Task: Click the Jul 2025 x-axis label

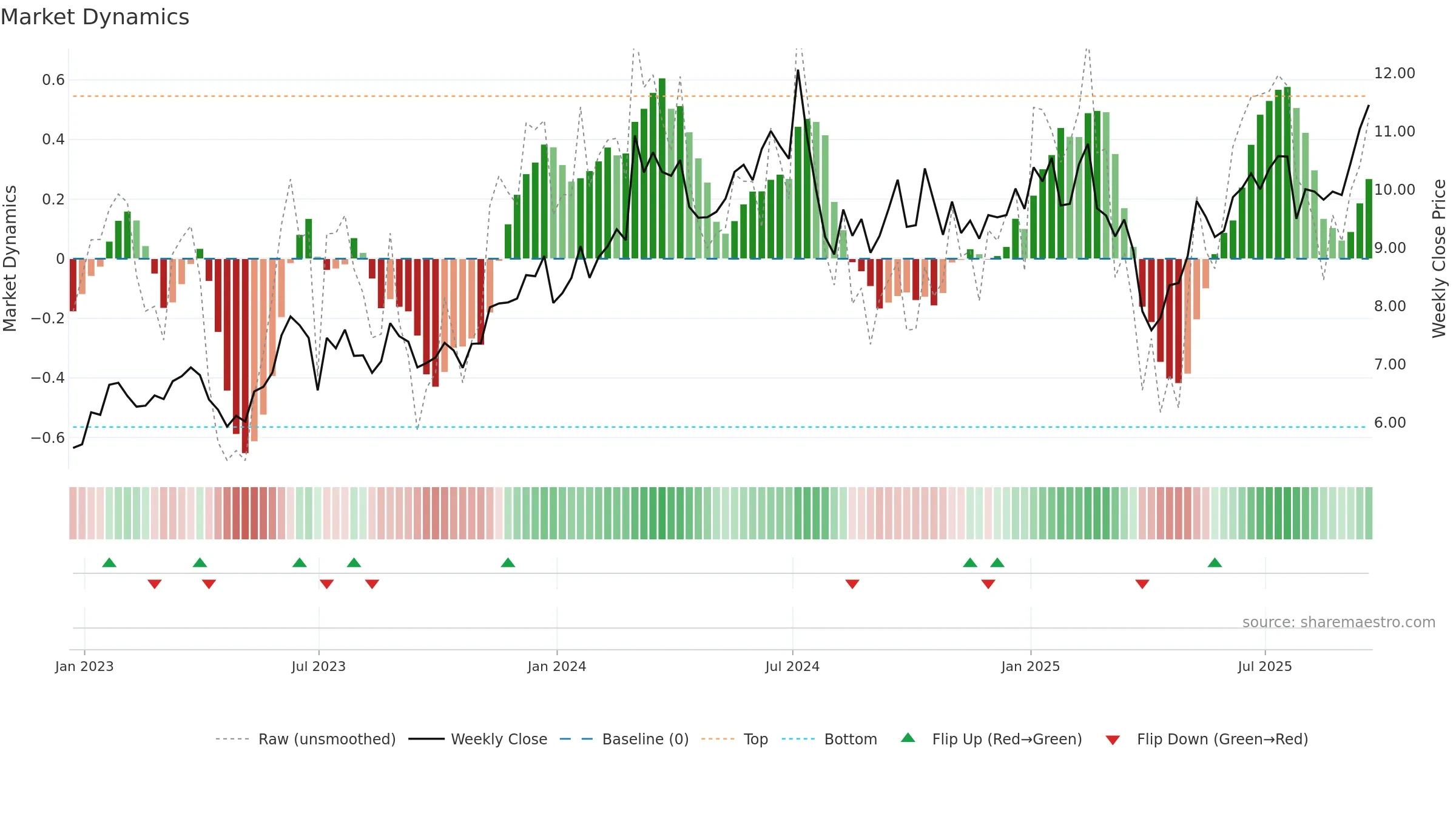Action: tap(1265, 666)
